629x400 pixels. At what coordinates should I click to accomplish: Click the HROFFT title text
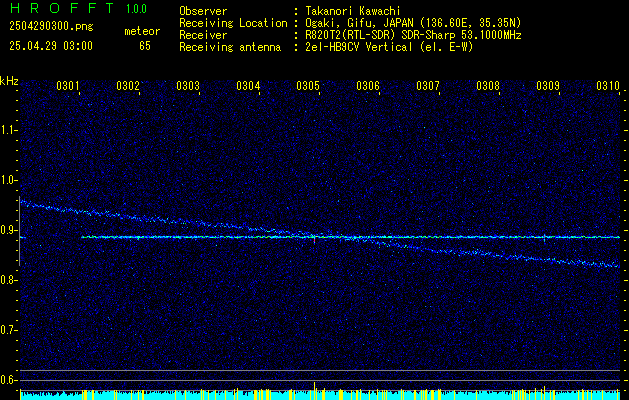click(x=62, y=8)
